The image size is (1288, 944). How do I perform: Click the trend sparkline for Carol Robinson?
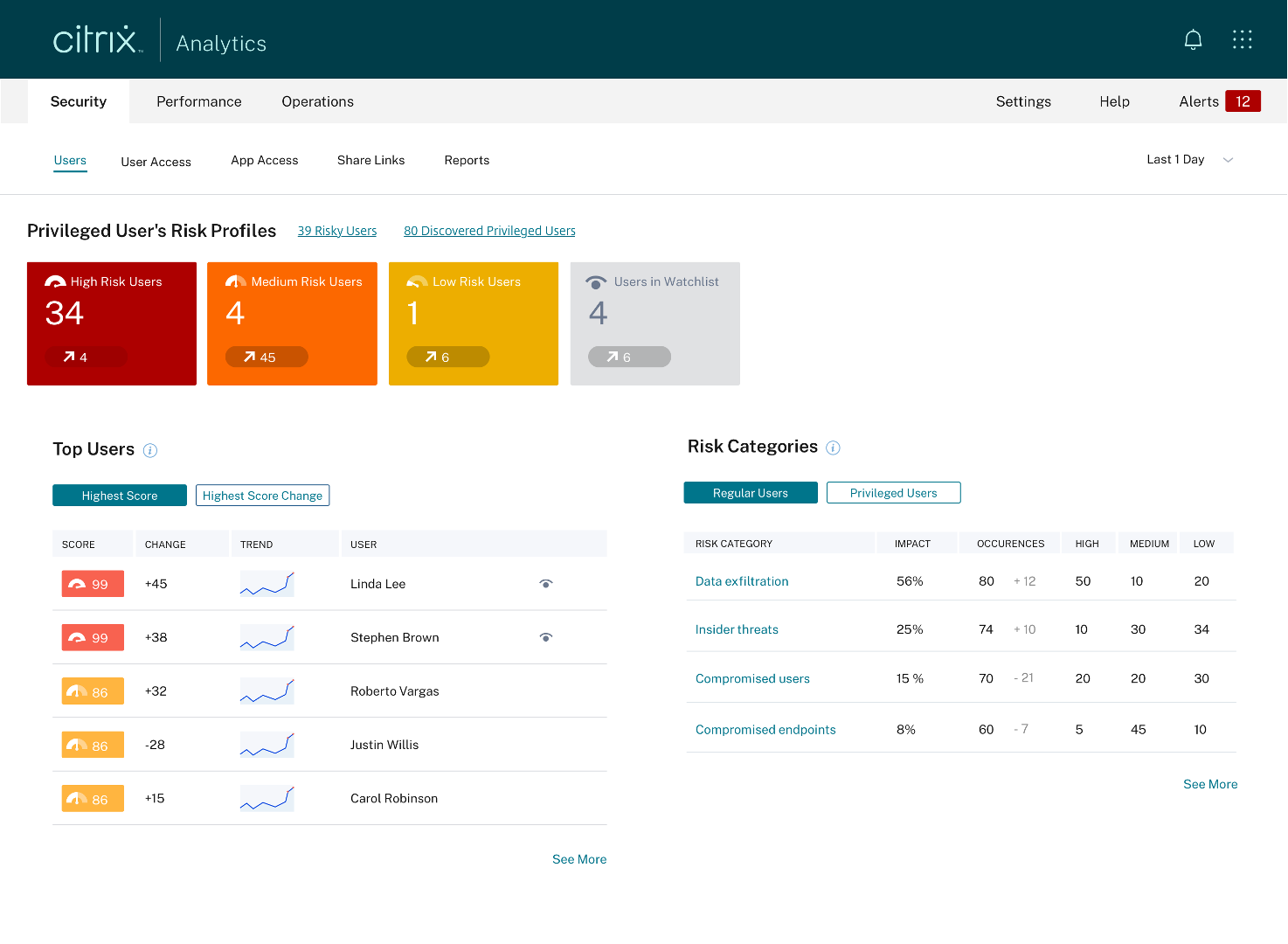[x=267, y=798]
